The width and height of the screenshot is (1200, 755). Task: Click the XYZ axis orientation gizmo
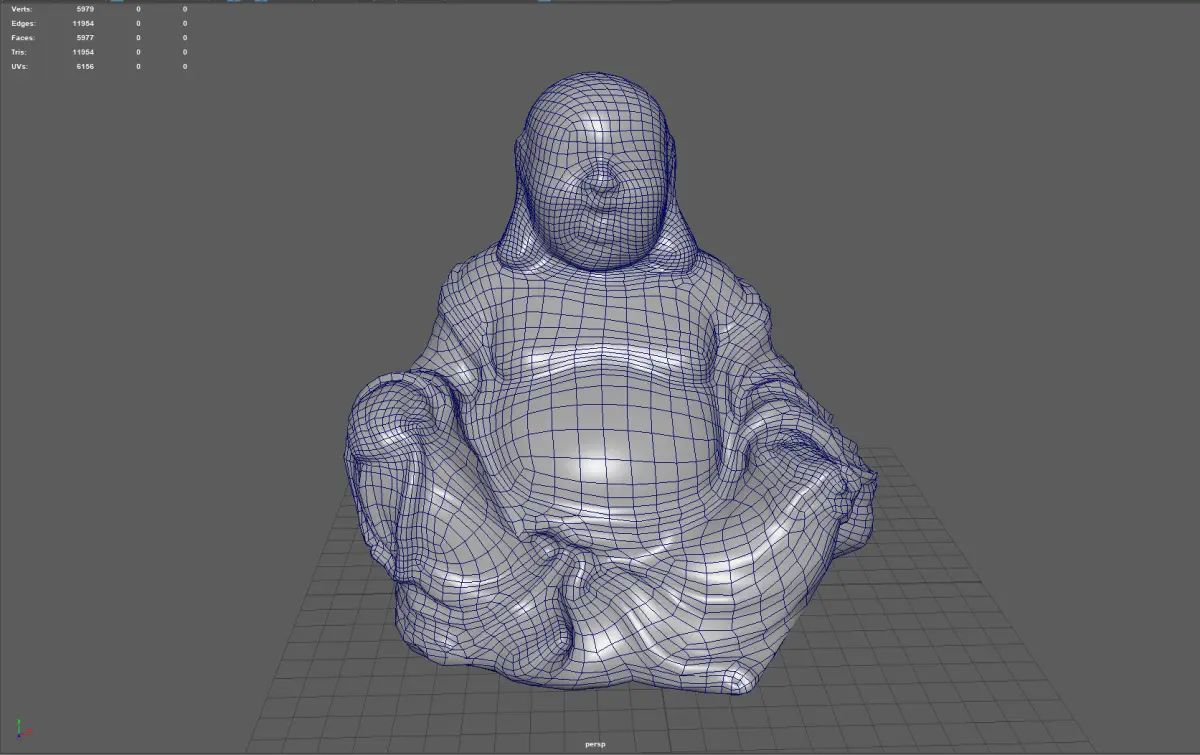point(24,731)
